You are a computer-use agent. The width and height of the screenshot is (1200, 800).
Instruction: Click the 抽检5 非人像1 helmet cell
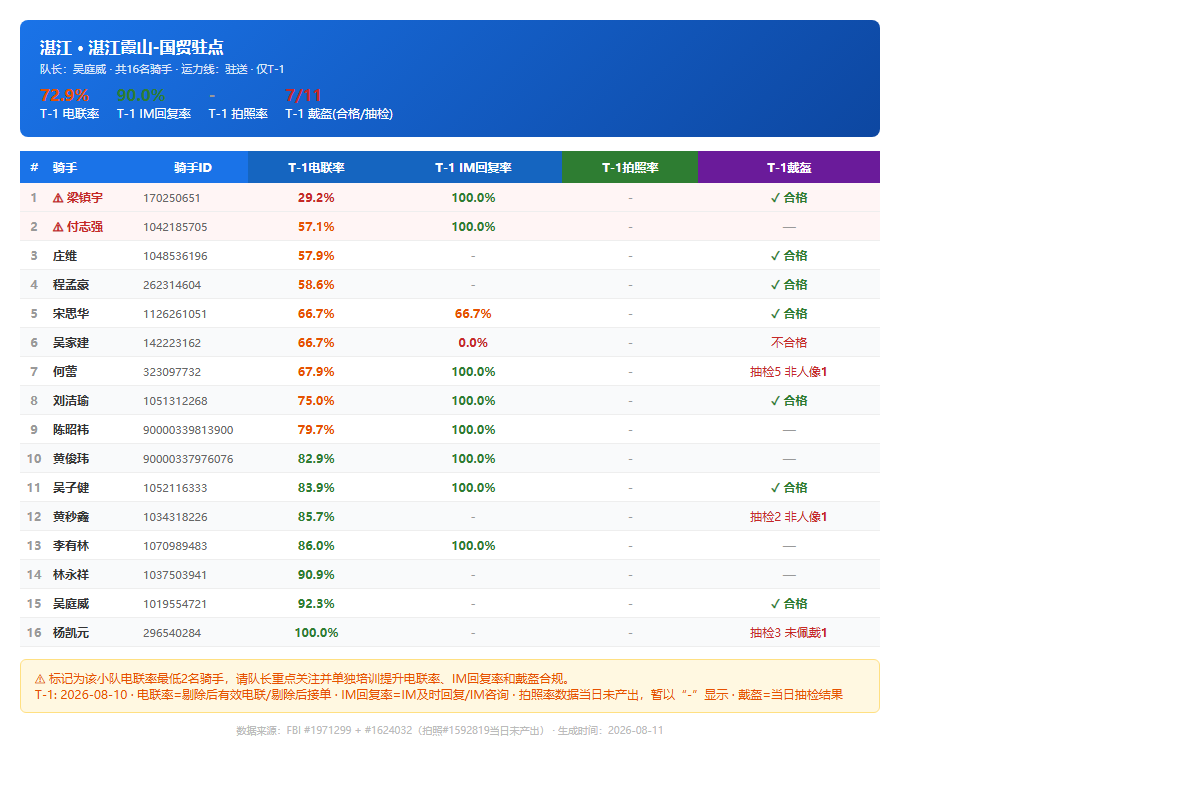click(789, 372)
